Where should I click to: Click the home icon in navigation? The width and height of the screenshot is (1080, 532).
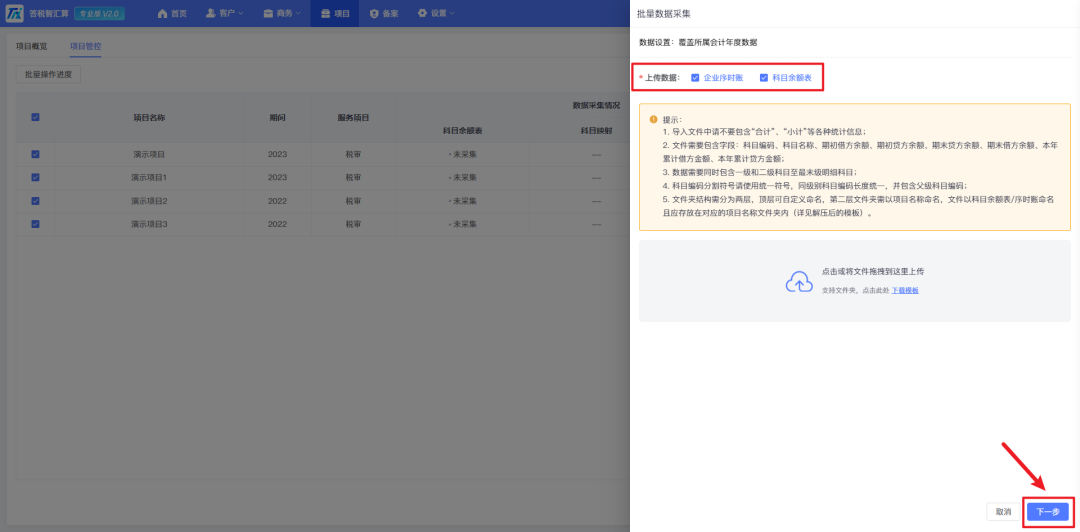click(163, 13)
